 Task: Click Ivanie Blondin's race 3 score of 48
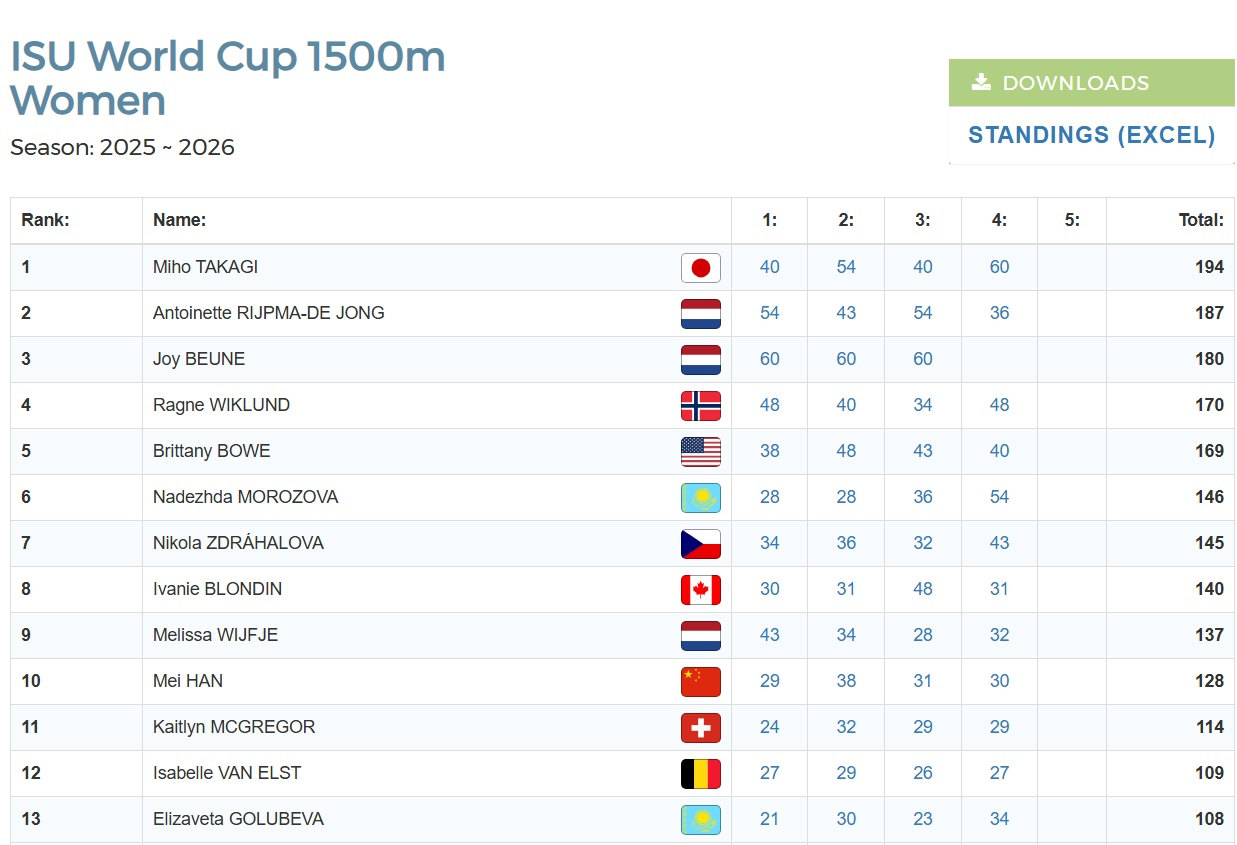pos(922,589)
